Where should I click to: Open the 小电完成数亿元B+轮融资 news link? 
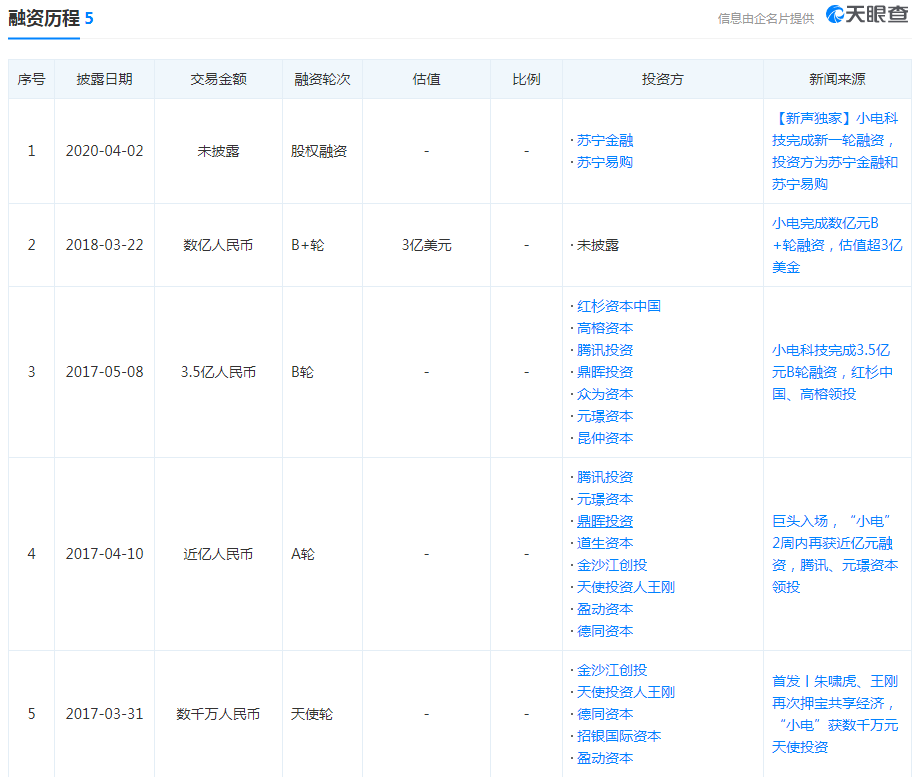[836, 245]
